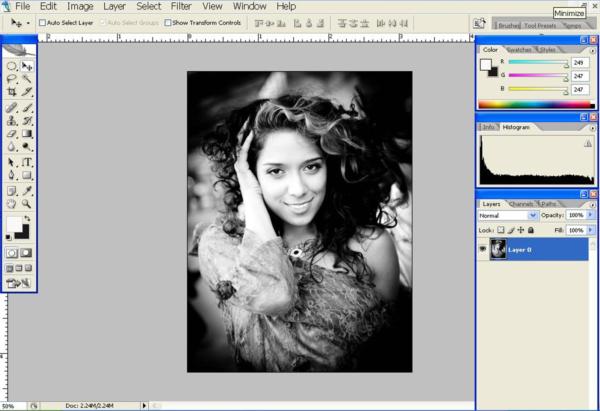Open the Histogram panel options menu arrow
Screen dimensions: 600x411
tap(593, 128)
